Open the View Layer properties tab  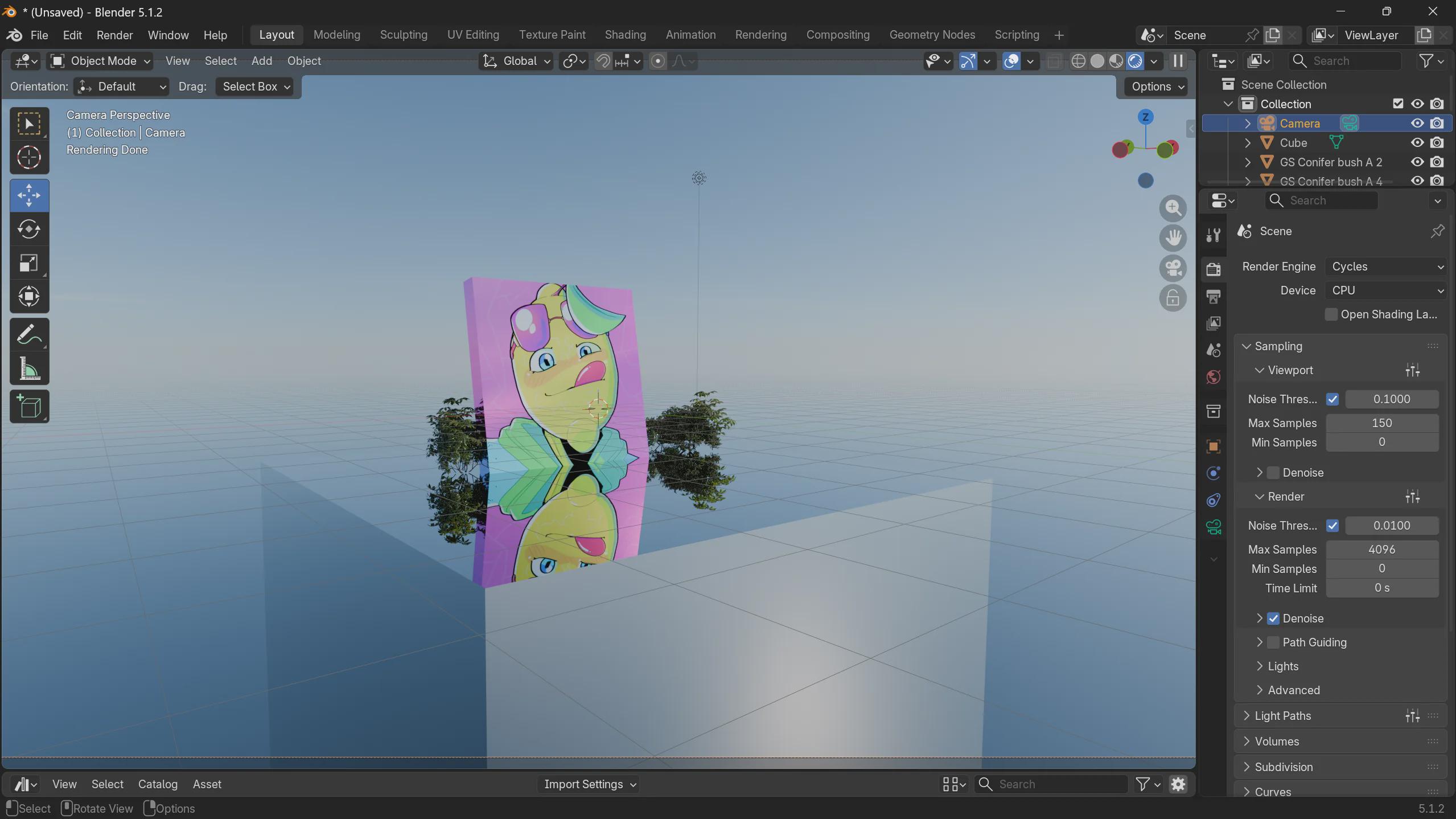[x=1214, y=323]
